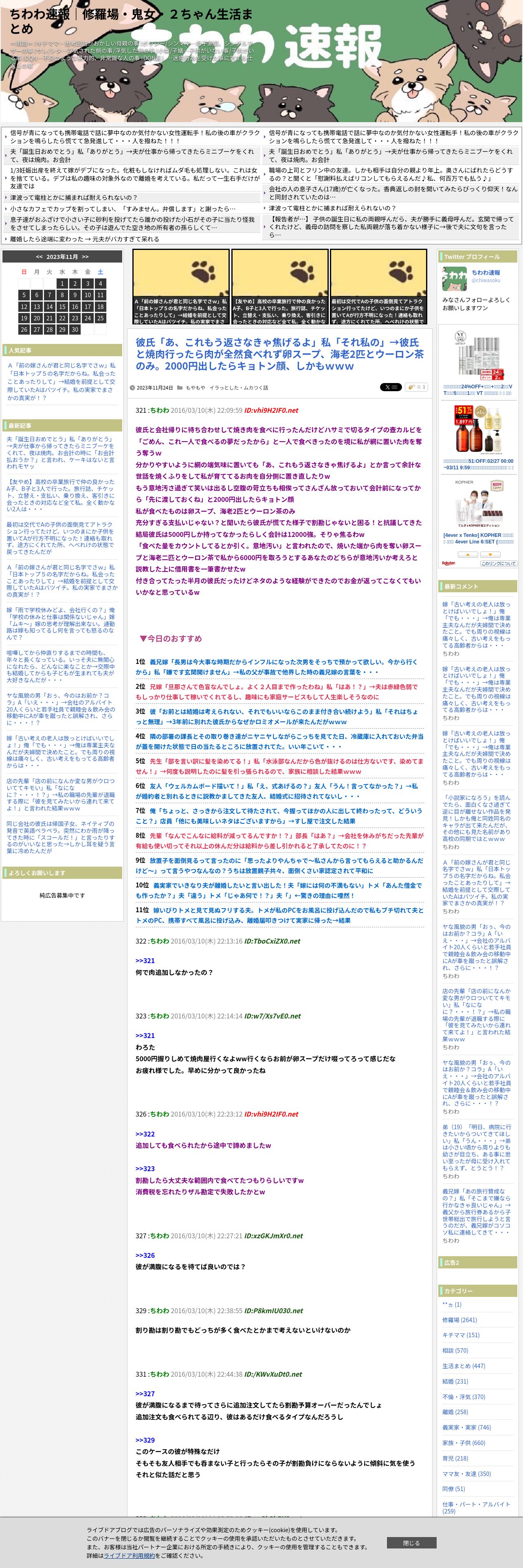Screen dimensions: 523x1568
Task: Open recommended article 1位 義兄嫁「長男は今大事な時期」
Action: pos(277,666)
